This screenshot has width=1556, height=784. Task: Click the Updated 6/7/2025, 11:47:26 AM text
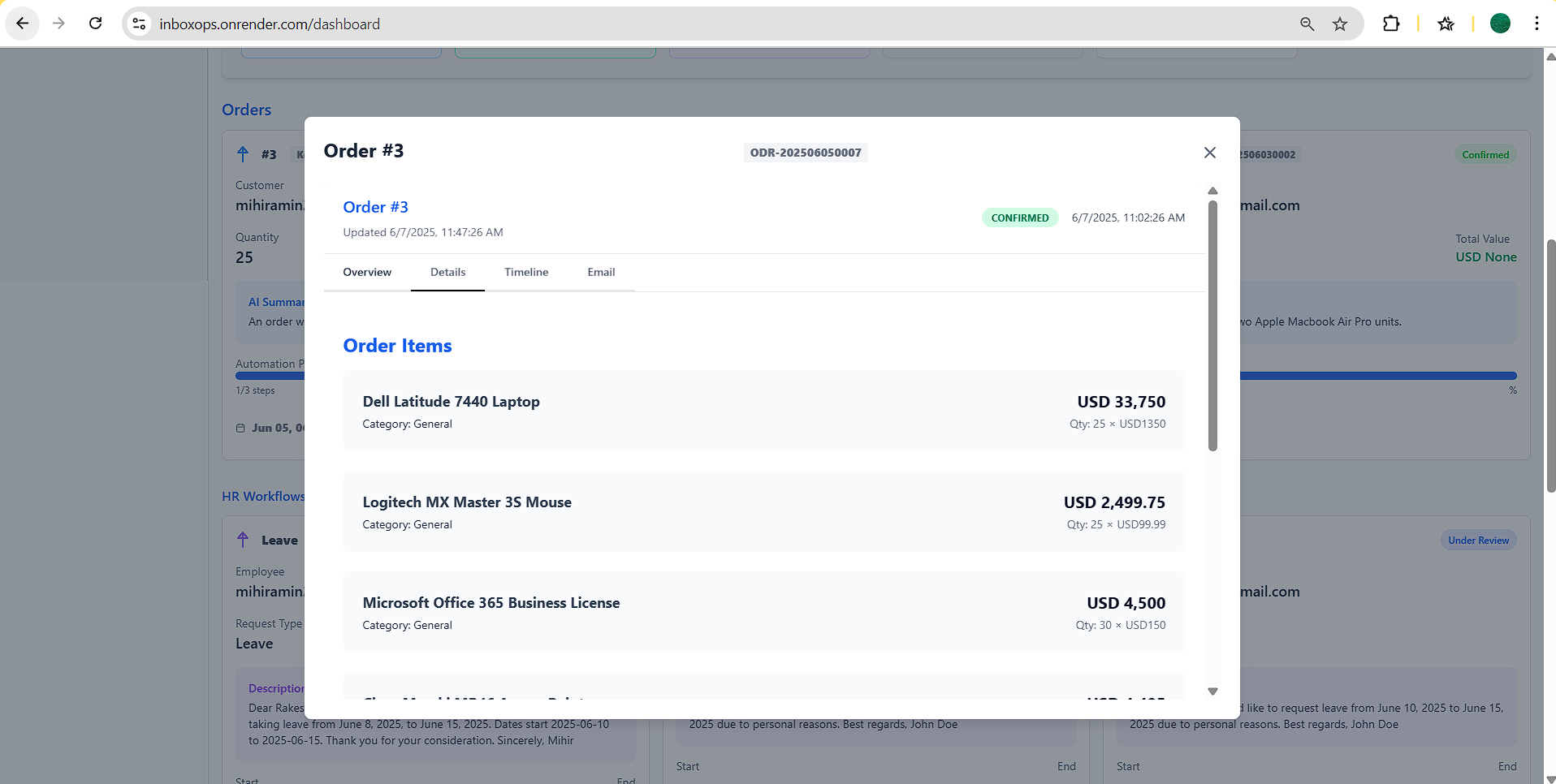pyautogui.click(x=423, y=232)
